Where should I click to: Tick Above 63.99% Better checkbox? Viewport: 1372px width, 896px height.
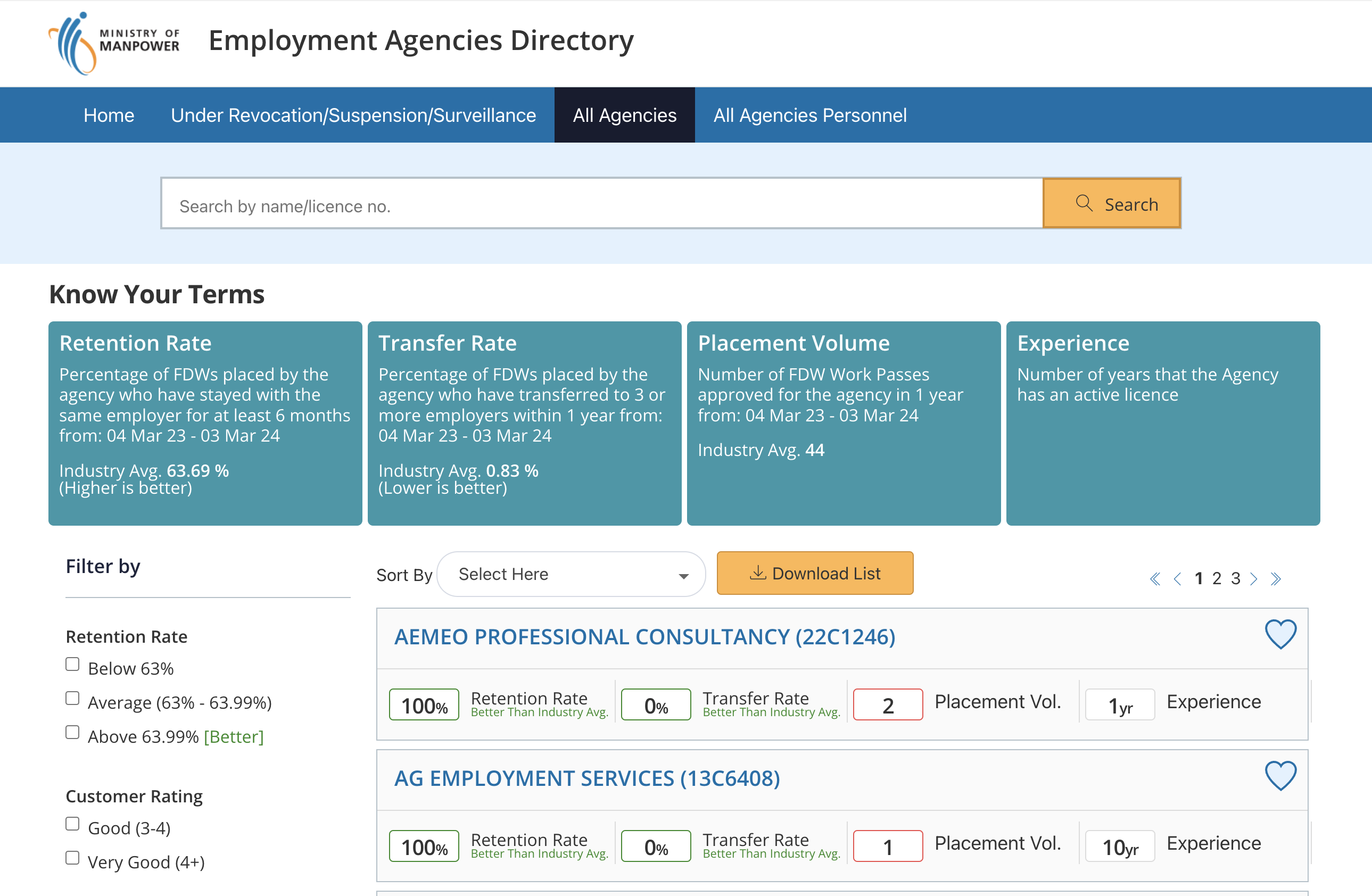click(x=72, y=732)
